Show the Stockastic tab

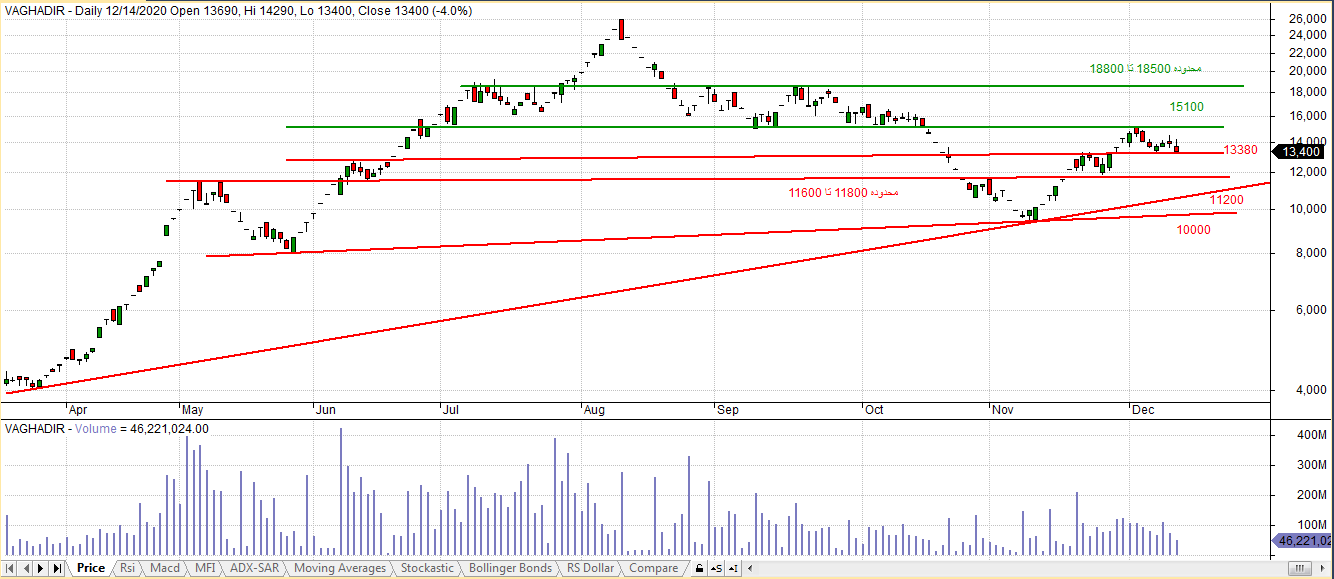tap(427, 568)
